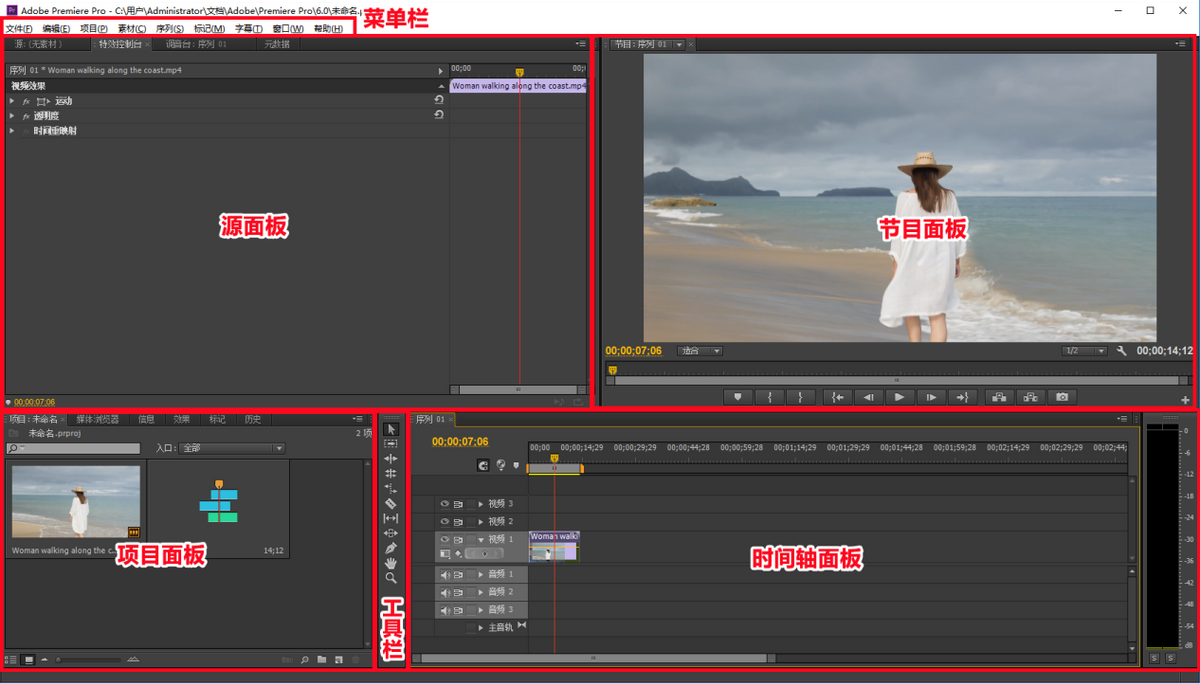Open the 适合 zoom level dropdown
Image resolution: width=1200 pixels, height=683 pixels.
click(700, 351)
